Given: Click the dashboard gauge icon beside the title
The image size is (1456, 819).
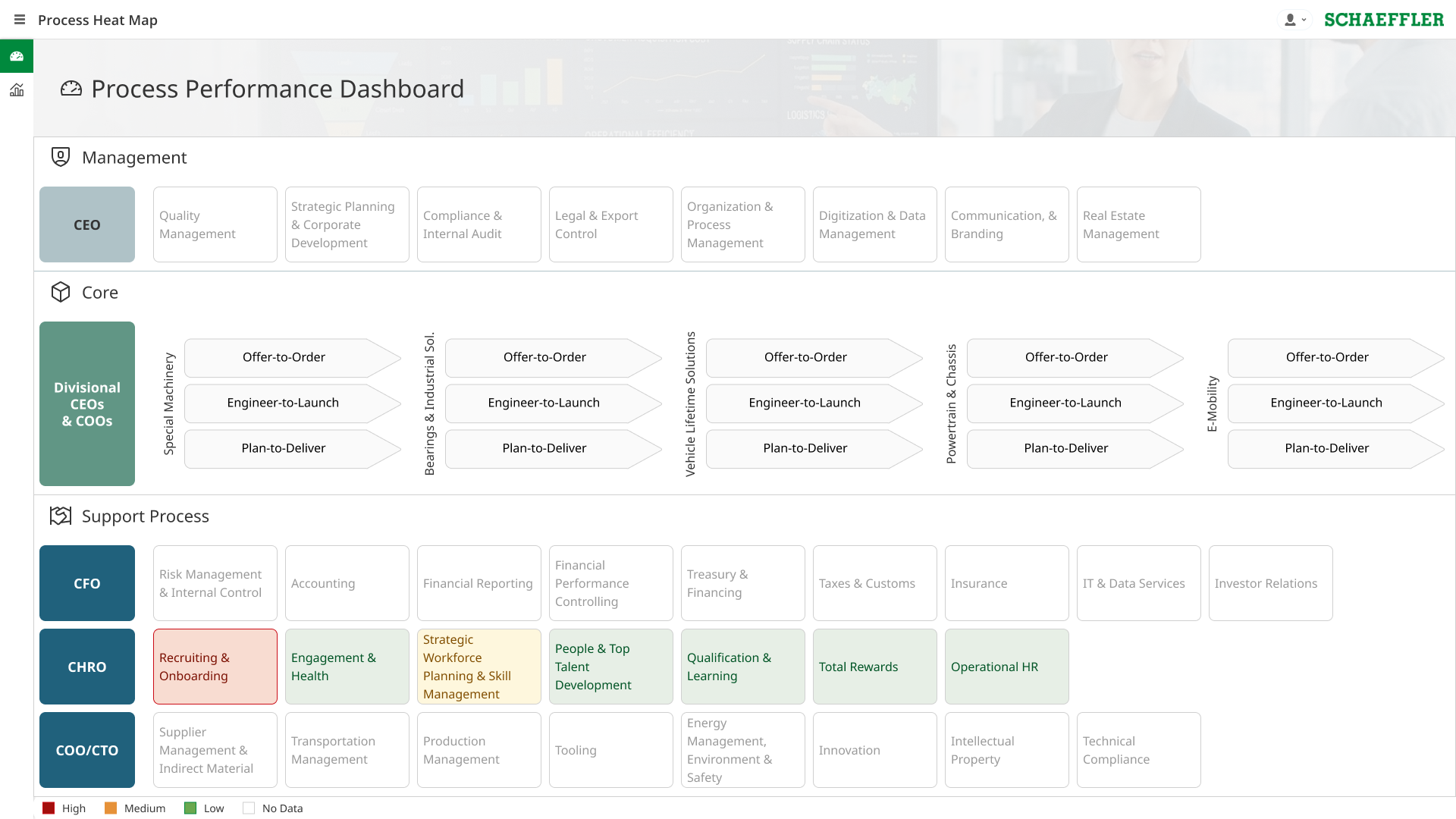Looking at the screenshot, I should coord(71,89).
